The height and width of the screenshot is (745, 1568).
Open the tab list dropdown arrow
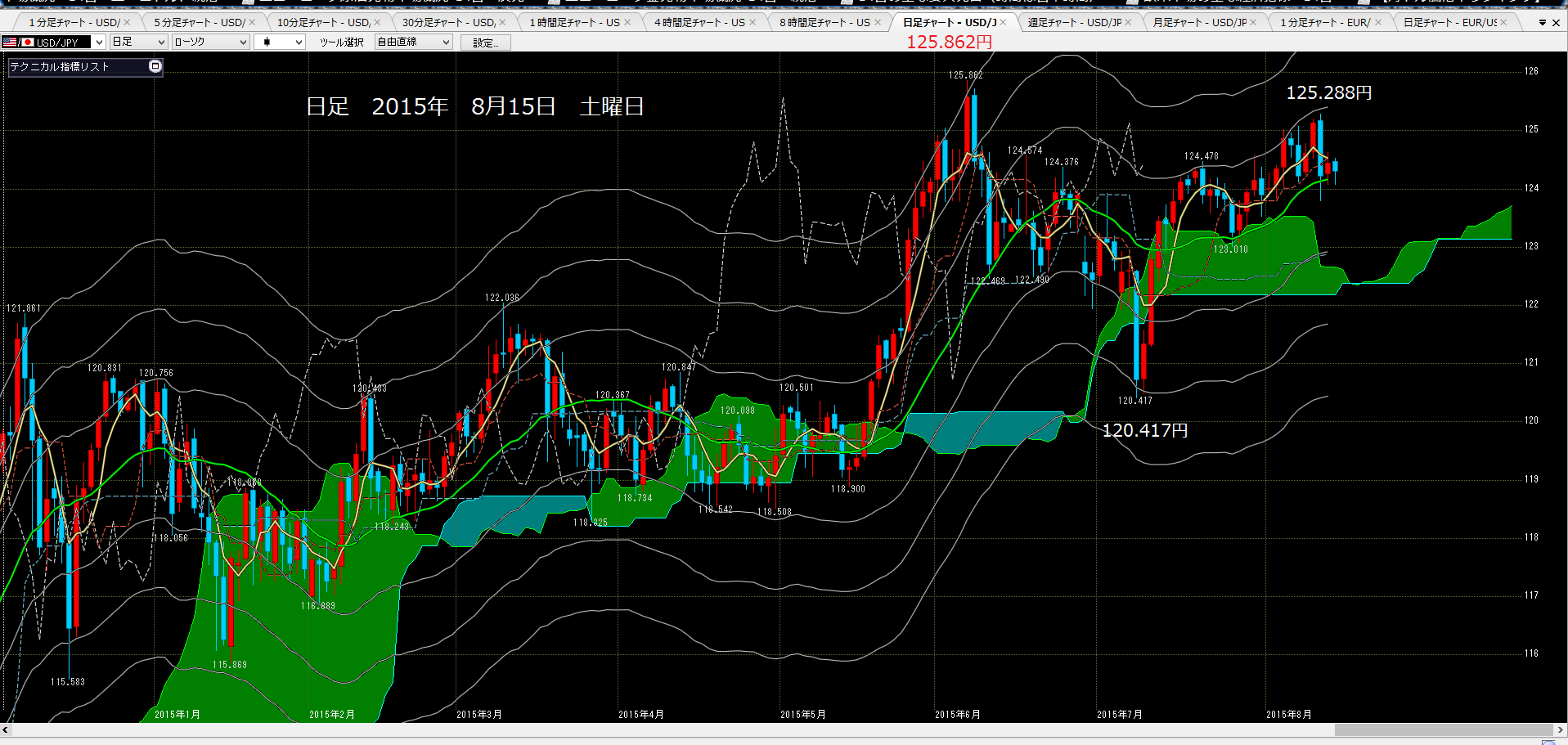click(1543, 23)
